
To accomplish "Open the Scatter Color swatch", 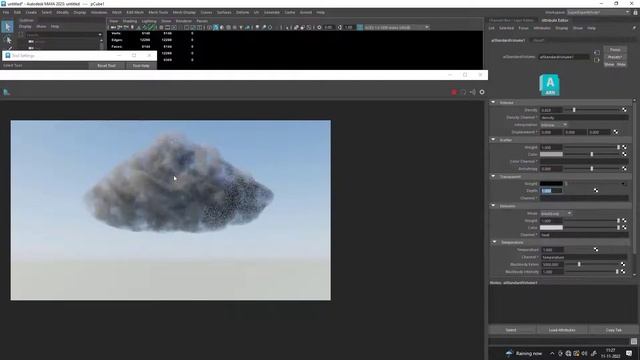I will coord(551,154).
